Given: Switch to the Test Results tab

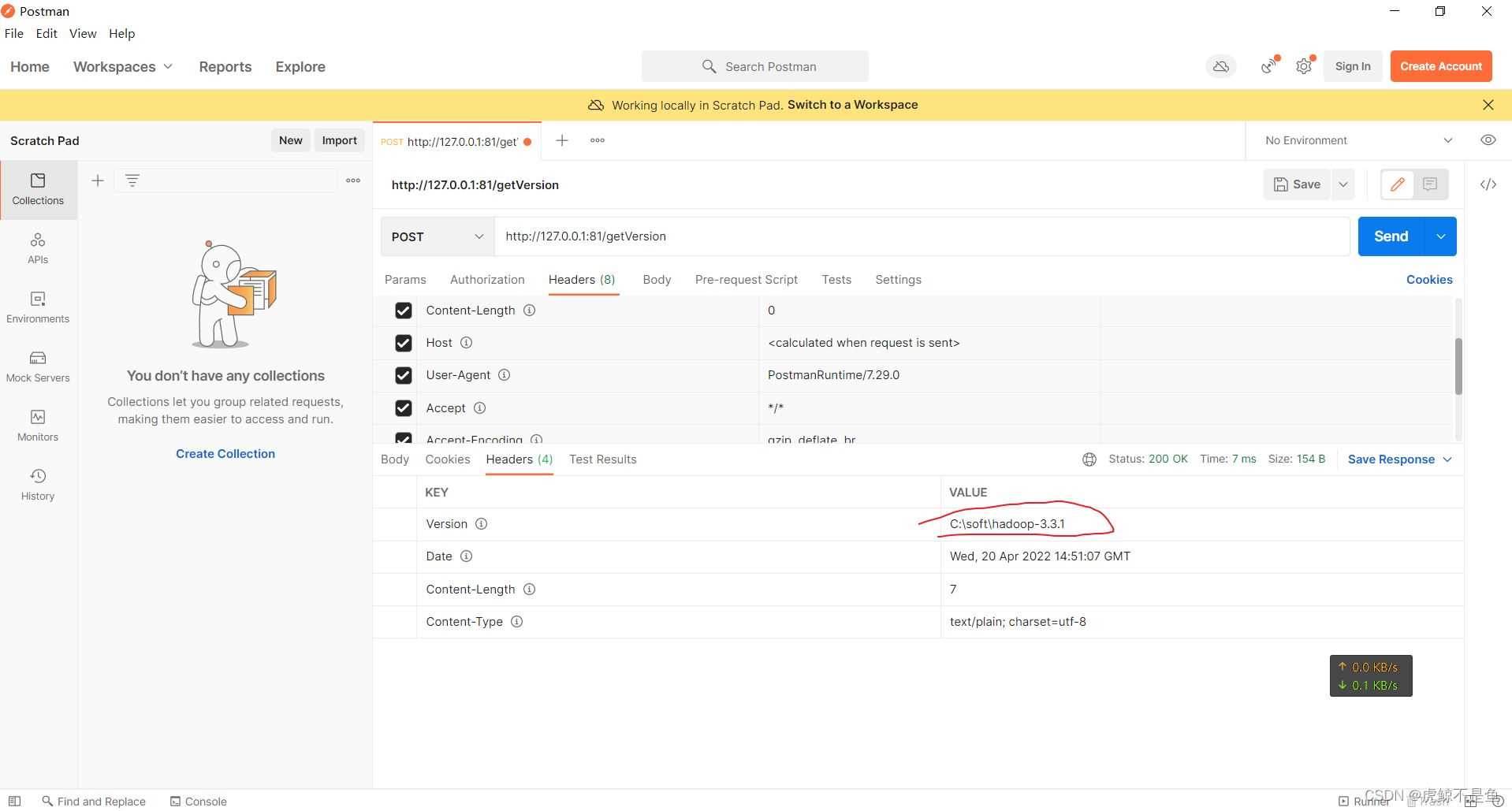Looking at the screenshot, I should 602,459.
